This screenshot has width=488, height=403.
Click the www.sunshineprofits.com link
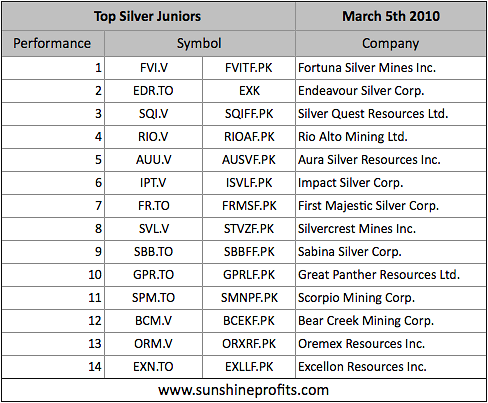click(244, 390)
